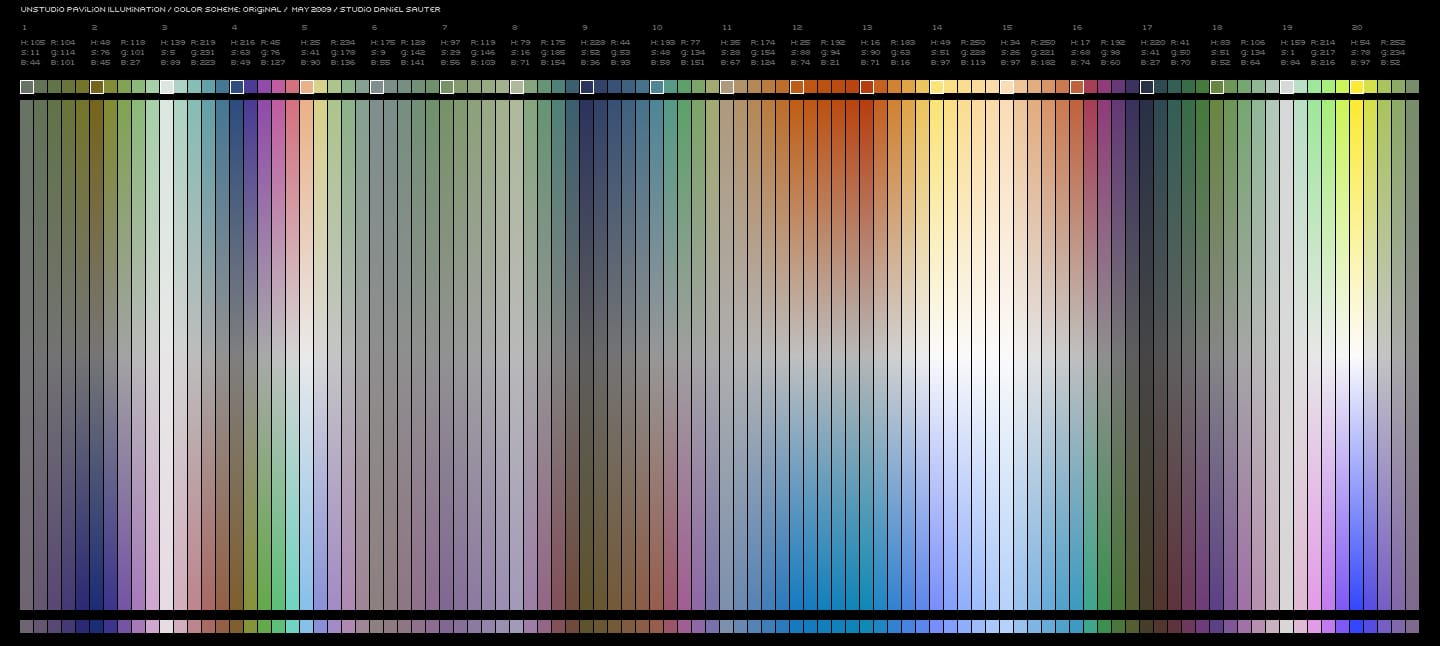Click the 'H:79' hue value

[x=520, y=43]
